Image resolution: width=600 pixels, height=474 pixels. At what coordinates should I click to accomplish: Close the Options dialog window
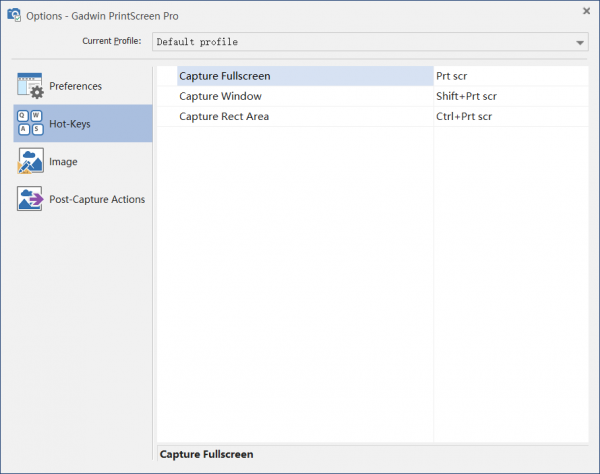click(586, 11)
